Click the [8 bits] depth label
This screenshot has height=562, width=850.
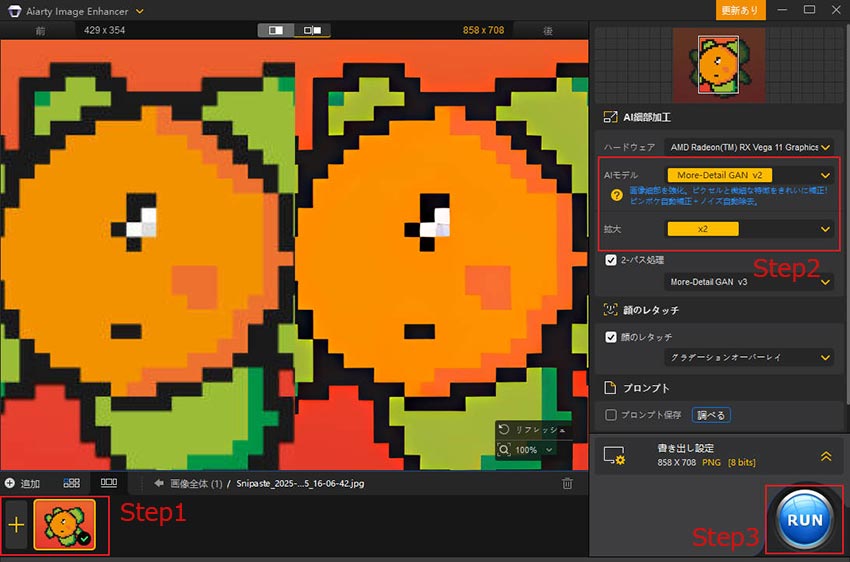click(x=742, y=462)
